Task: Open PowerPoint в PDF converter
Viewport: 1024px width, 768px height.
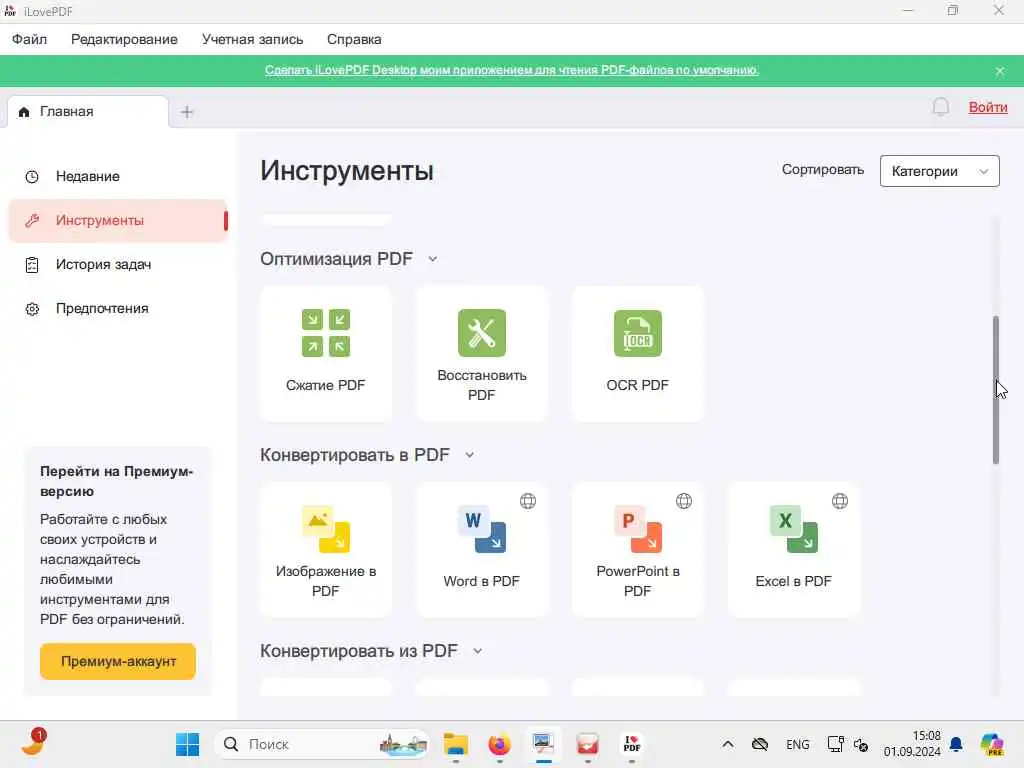Action: pos(638,549)
